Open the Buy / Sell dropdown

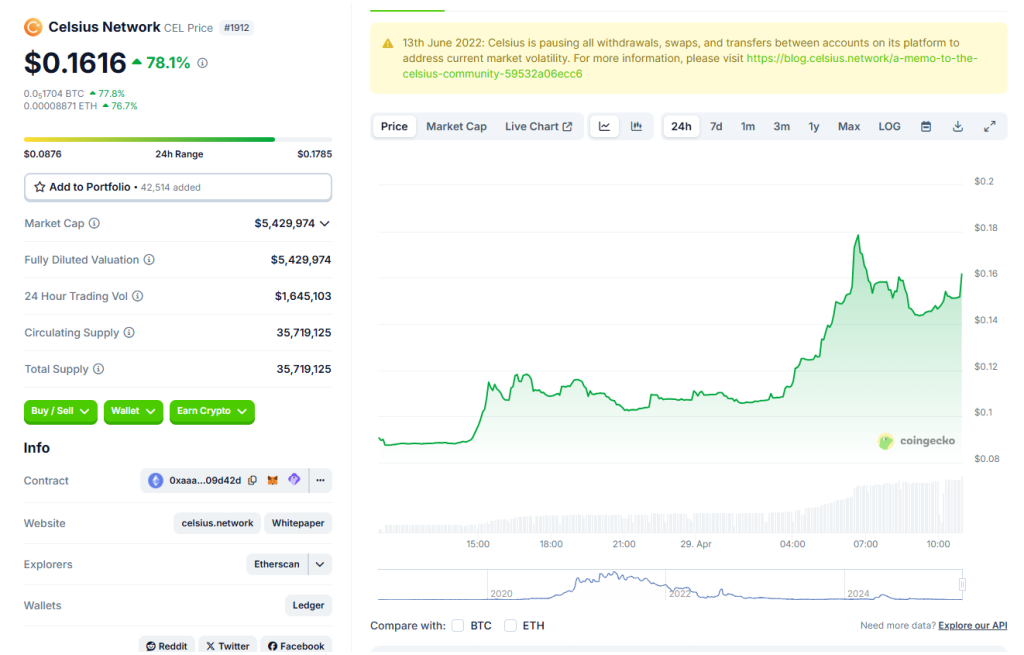pyautogui.click(x=60, y=411)
